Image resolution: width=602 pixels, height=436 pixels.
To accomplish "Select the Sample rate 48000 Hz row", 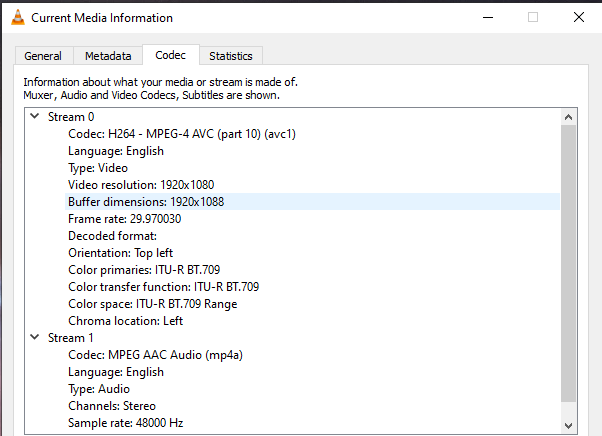I will pyautogui.click(x=126, y=423).
